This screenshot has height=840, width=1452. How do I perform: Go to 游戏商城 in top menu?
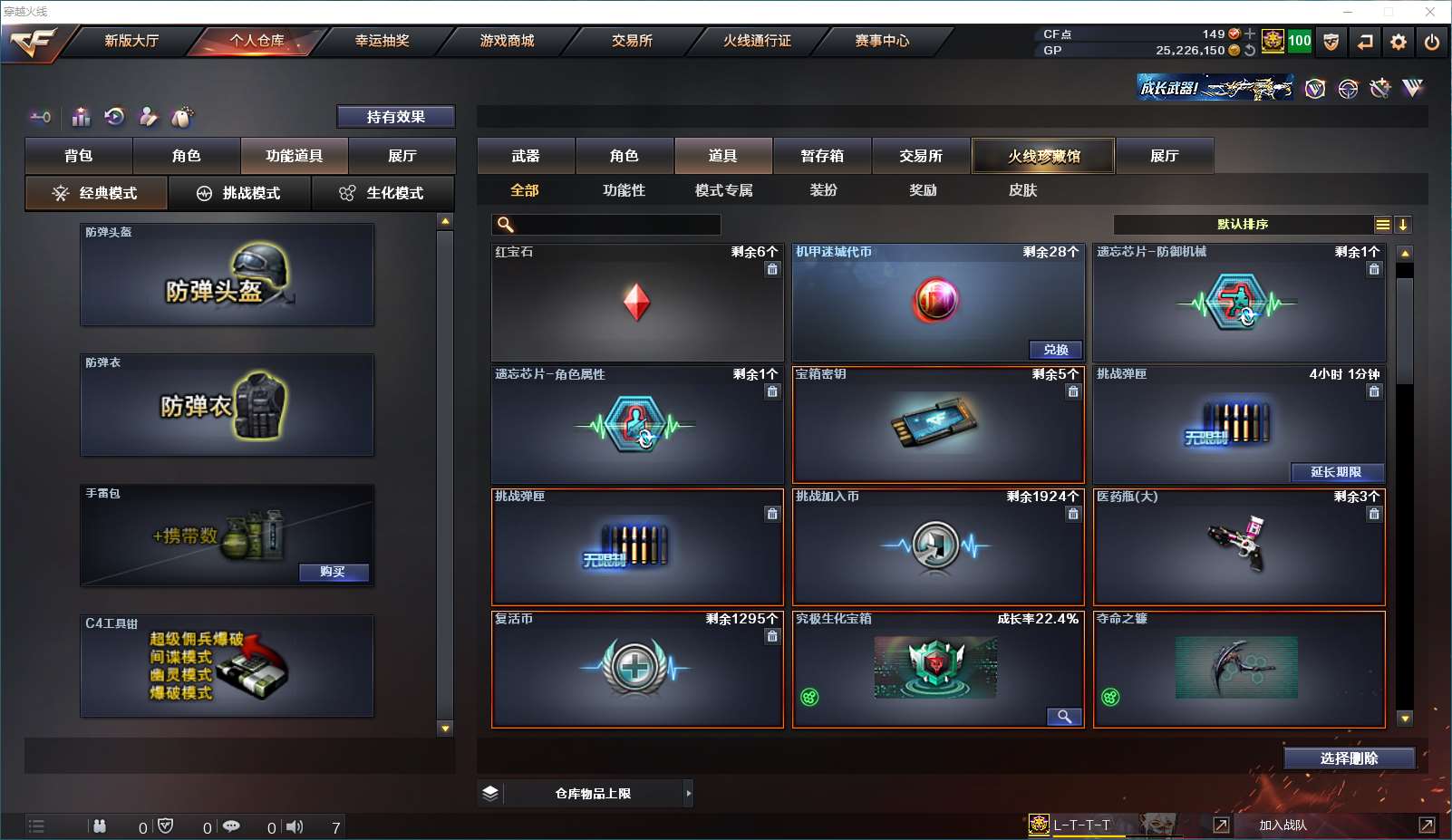point(507,41)
